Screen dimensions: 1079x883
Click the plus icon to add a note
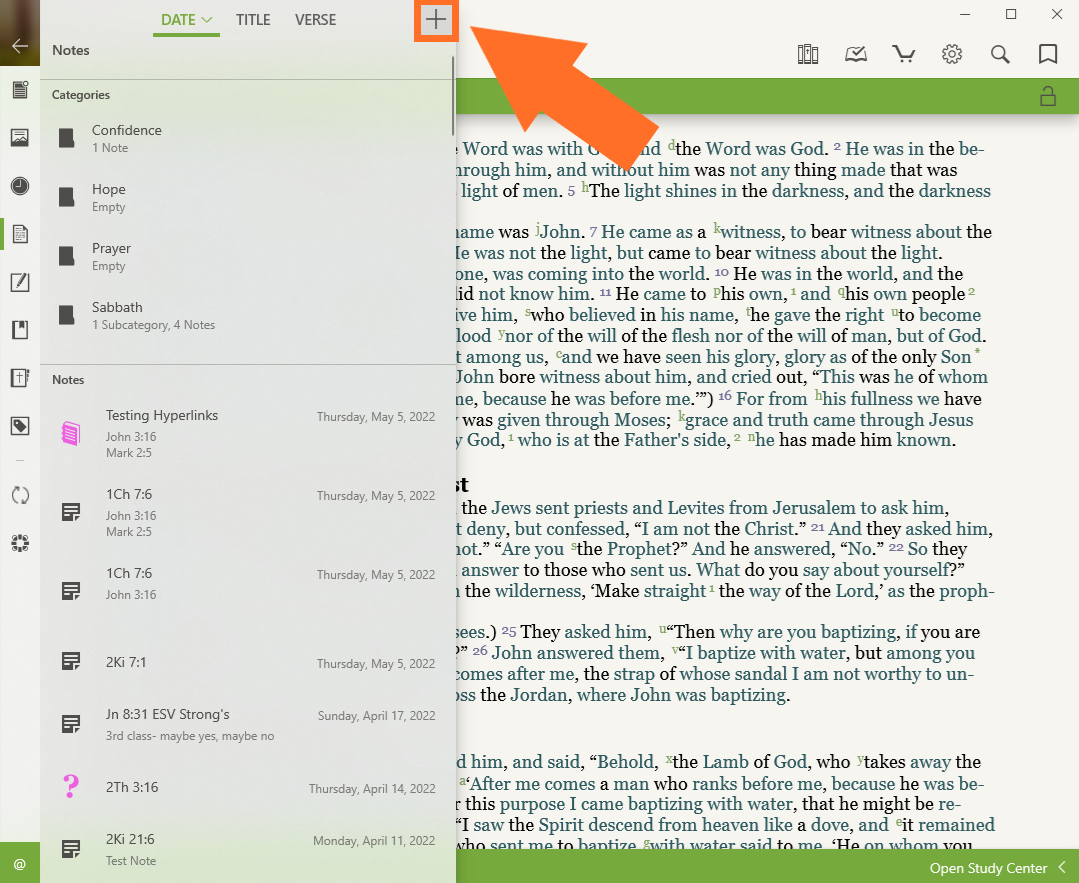point(436,20)
